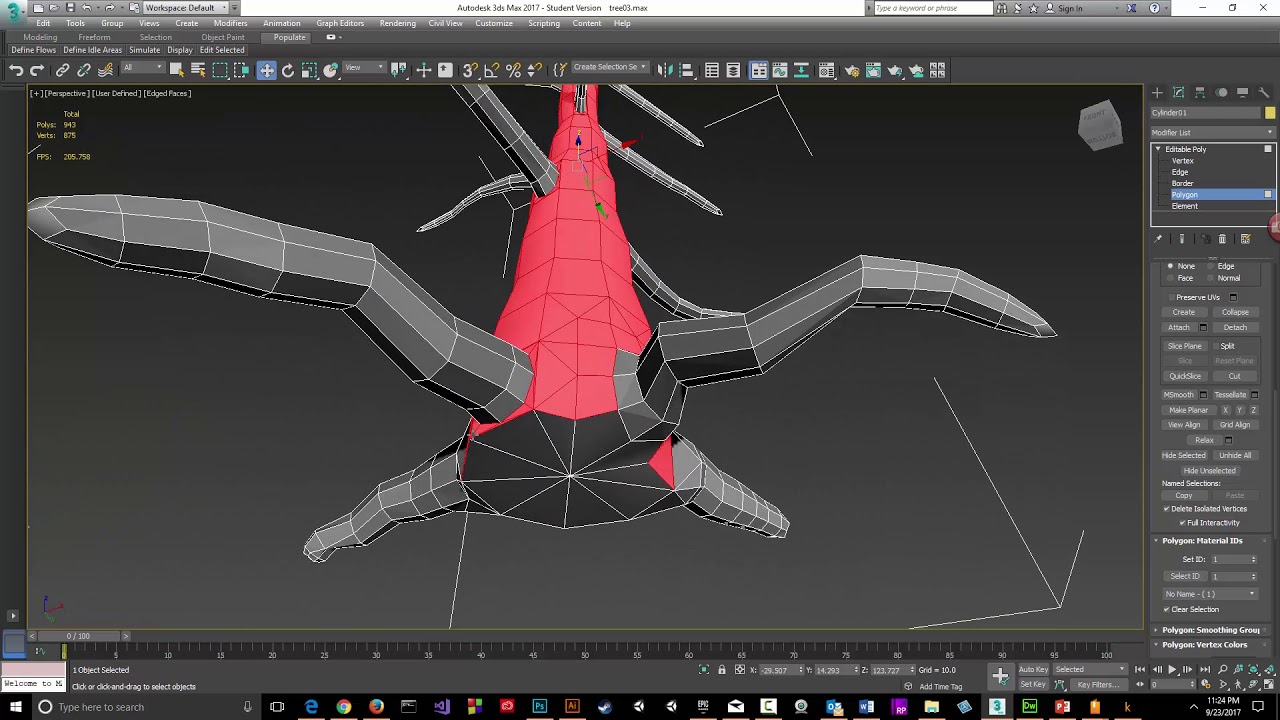Toggle the 3D Snaps icon
The height and width of the screenshot is (720, 1280).
pos(469,70)
